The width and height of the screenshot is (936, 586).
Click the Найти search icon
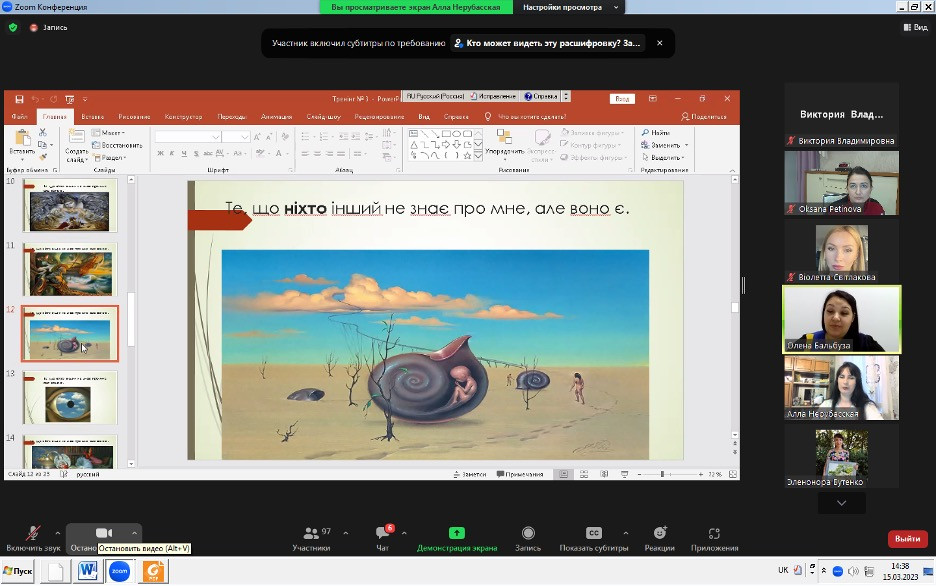coord(645,132)
